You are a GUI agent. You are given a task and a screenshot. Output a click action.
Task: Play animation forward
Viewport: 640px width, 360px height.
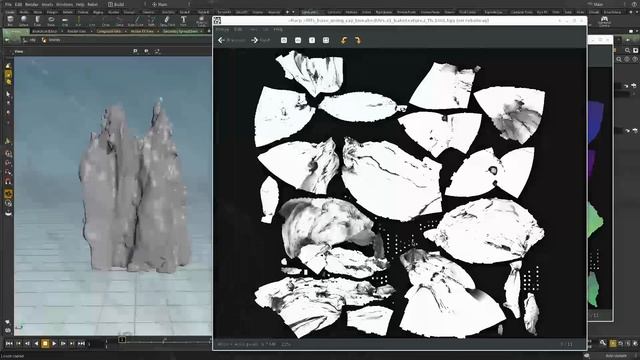tap(54, 344)
